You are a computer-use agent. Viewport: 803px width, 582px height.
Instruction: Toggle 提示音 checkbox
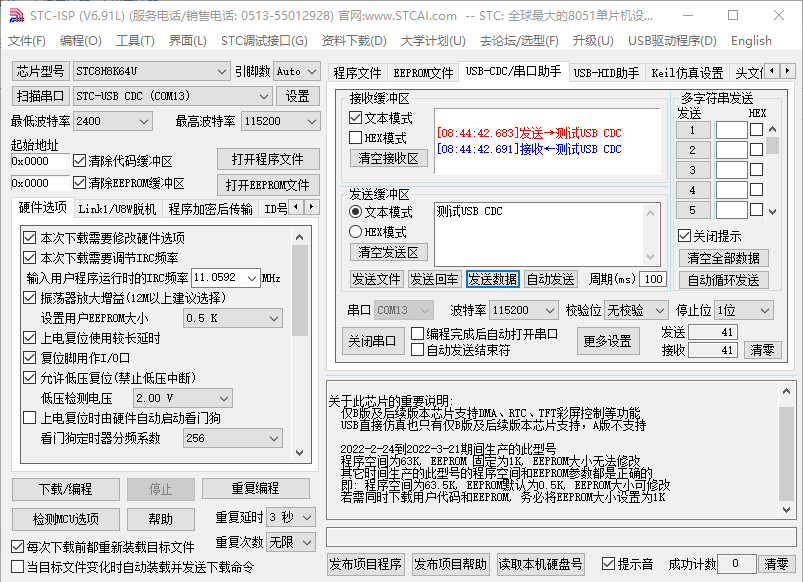click(x=608, y=564)
